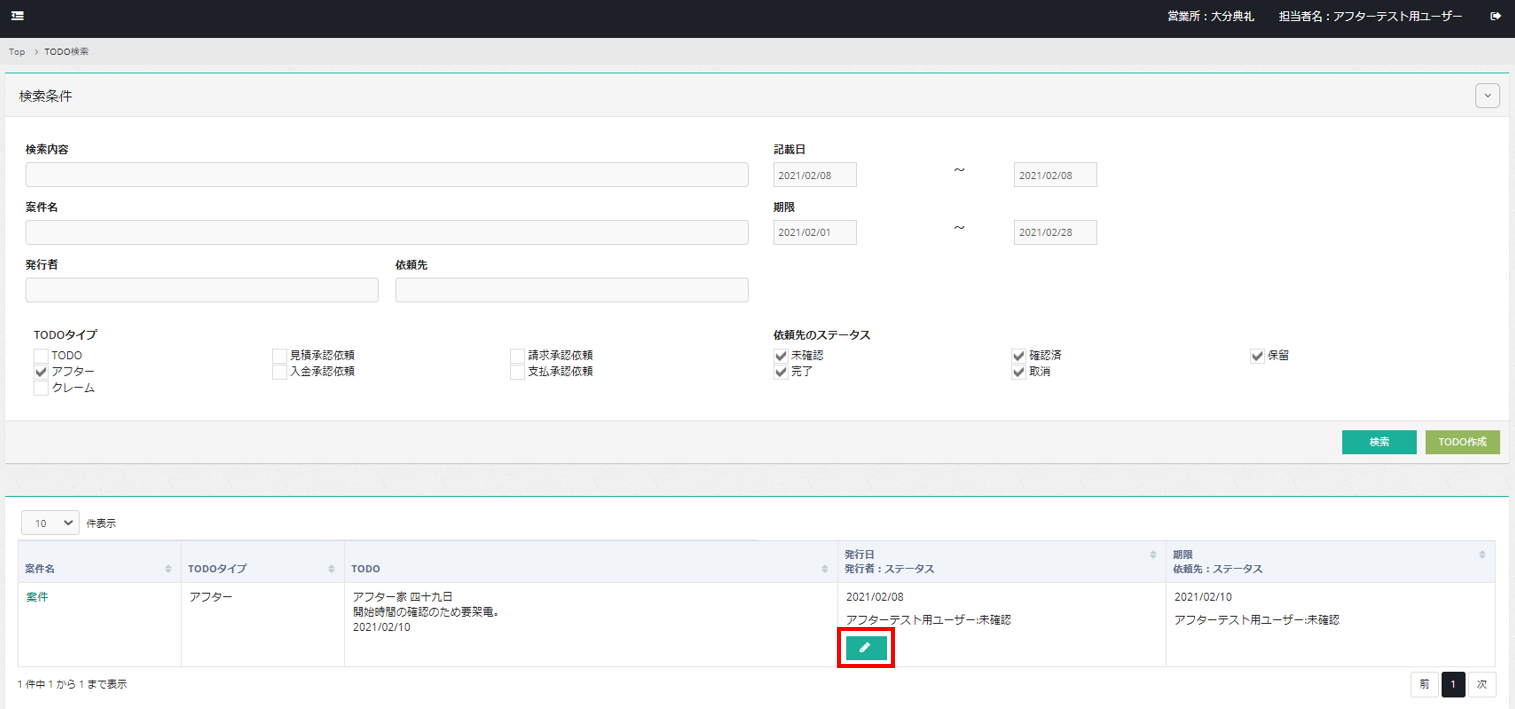Enable the クレーム checkbox
1515x709 pixels.
coord(41,388)
